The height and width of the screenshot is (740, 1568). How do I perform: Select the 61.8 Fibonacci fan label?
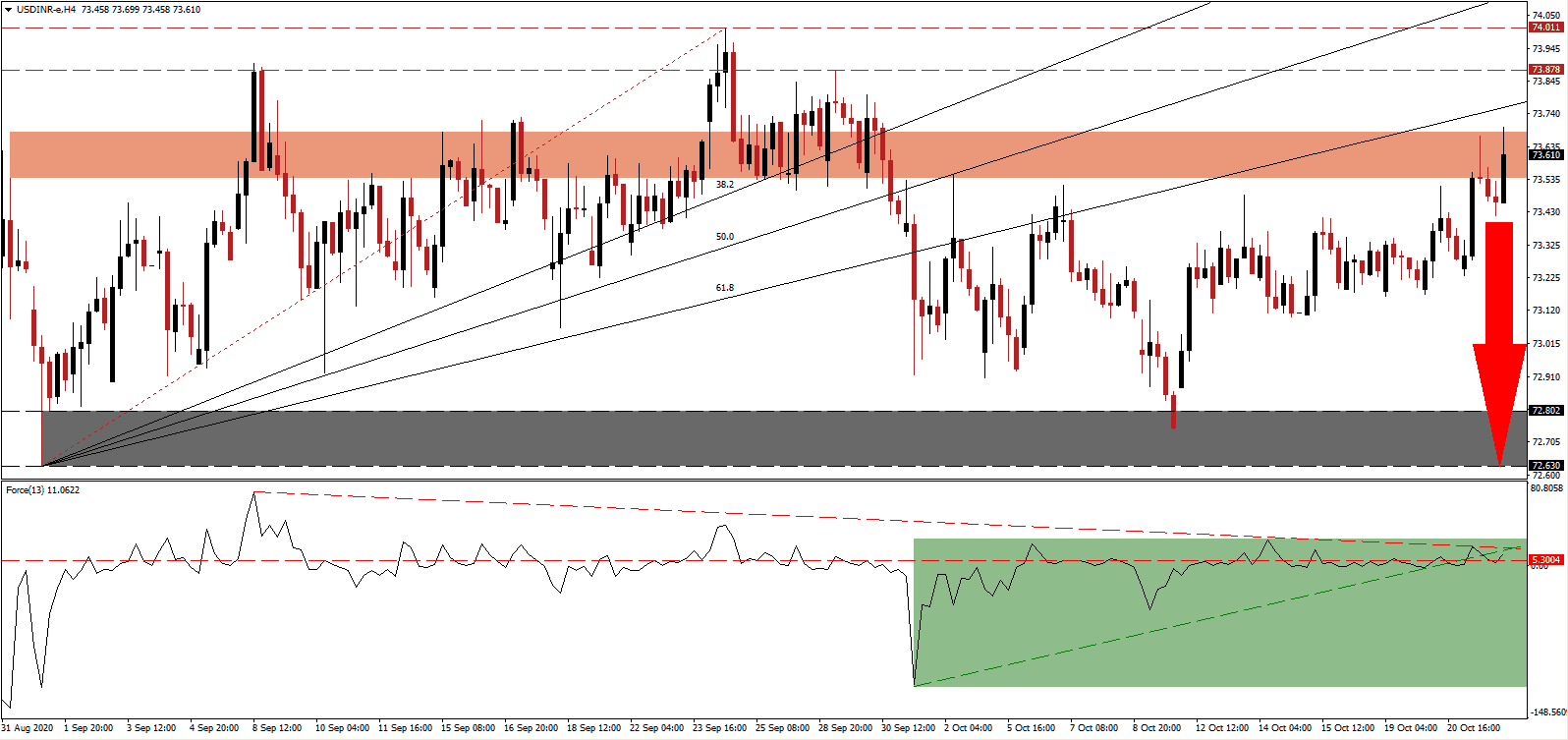(724, 288)
